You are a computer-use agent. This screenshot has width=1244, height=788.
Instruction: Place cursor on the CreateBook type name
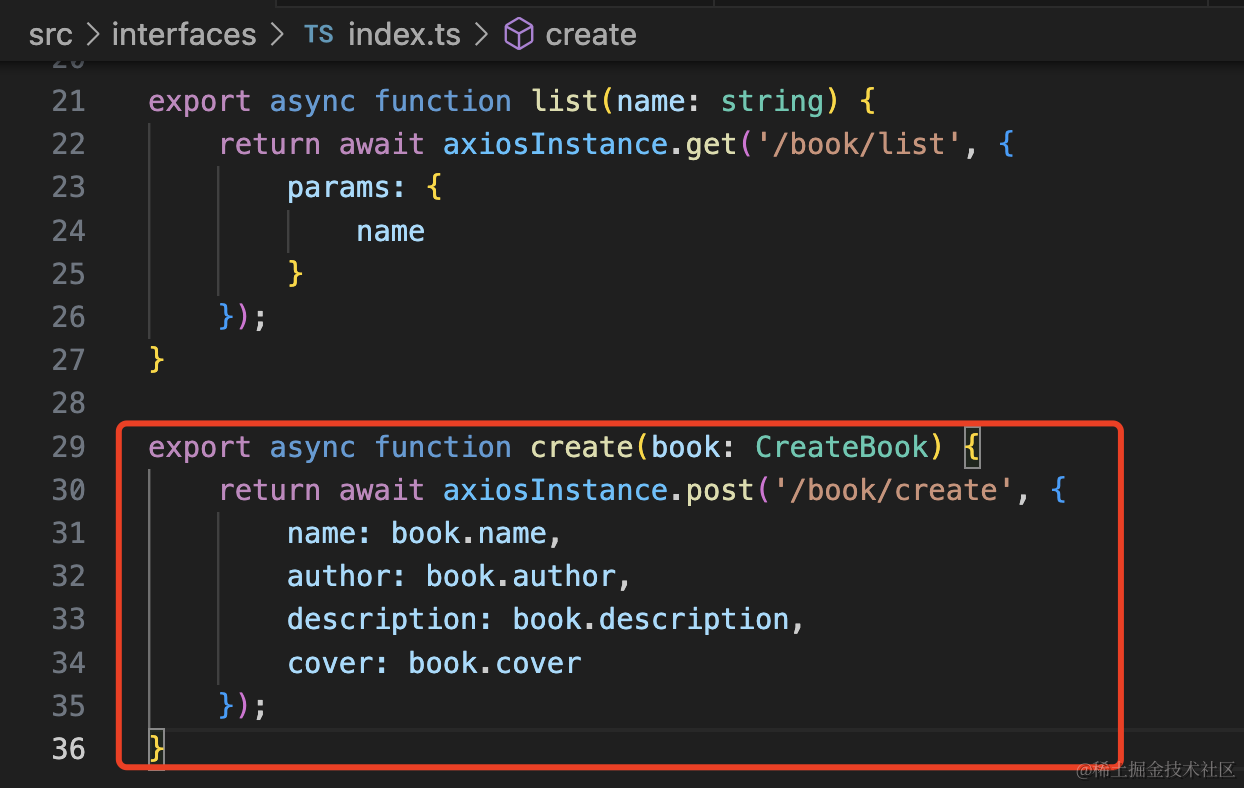(x=842, y=447)
